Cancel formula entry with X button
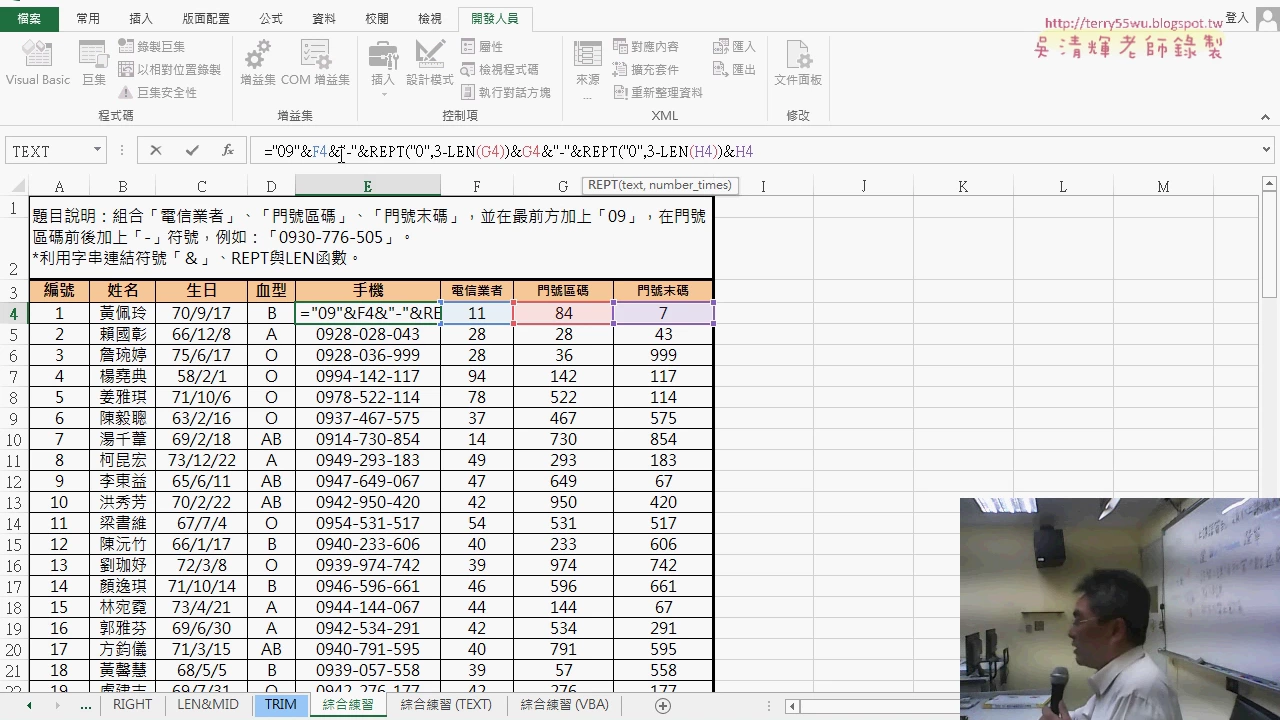Image resolution: width=1280 pixels, height=720 pixels. point(155,151)
